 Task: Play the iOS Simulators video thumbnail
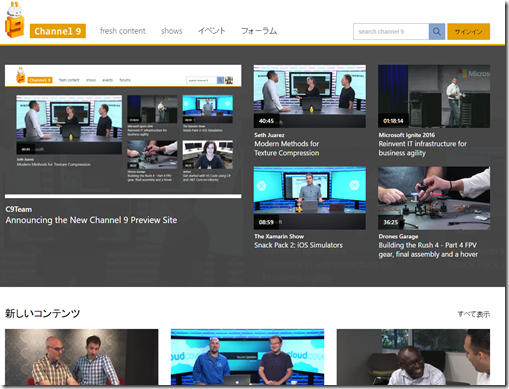click(x=309, y=198)
